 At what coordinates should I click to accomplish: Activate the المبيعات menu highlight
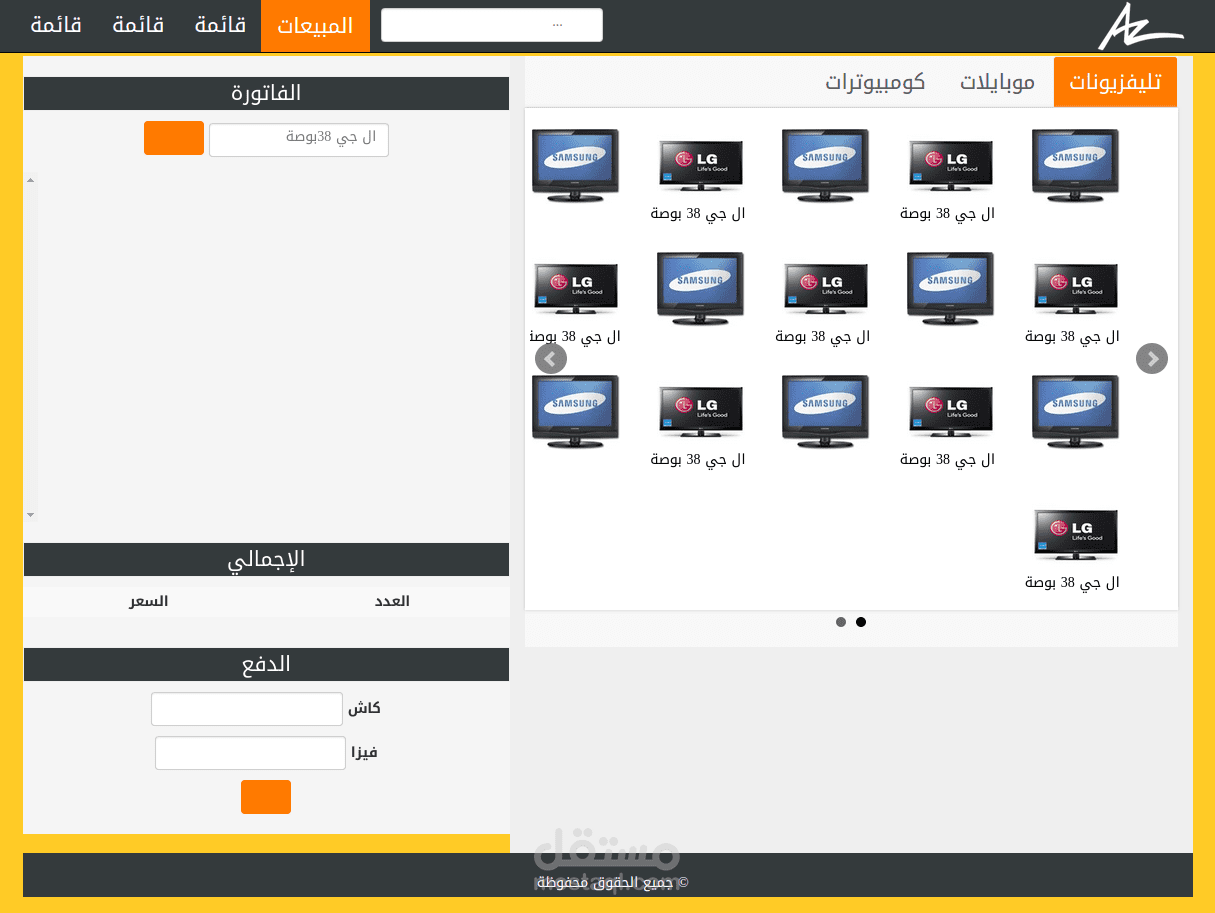[x=315, y=26]
